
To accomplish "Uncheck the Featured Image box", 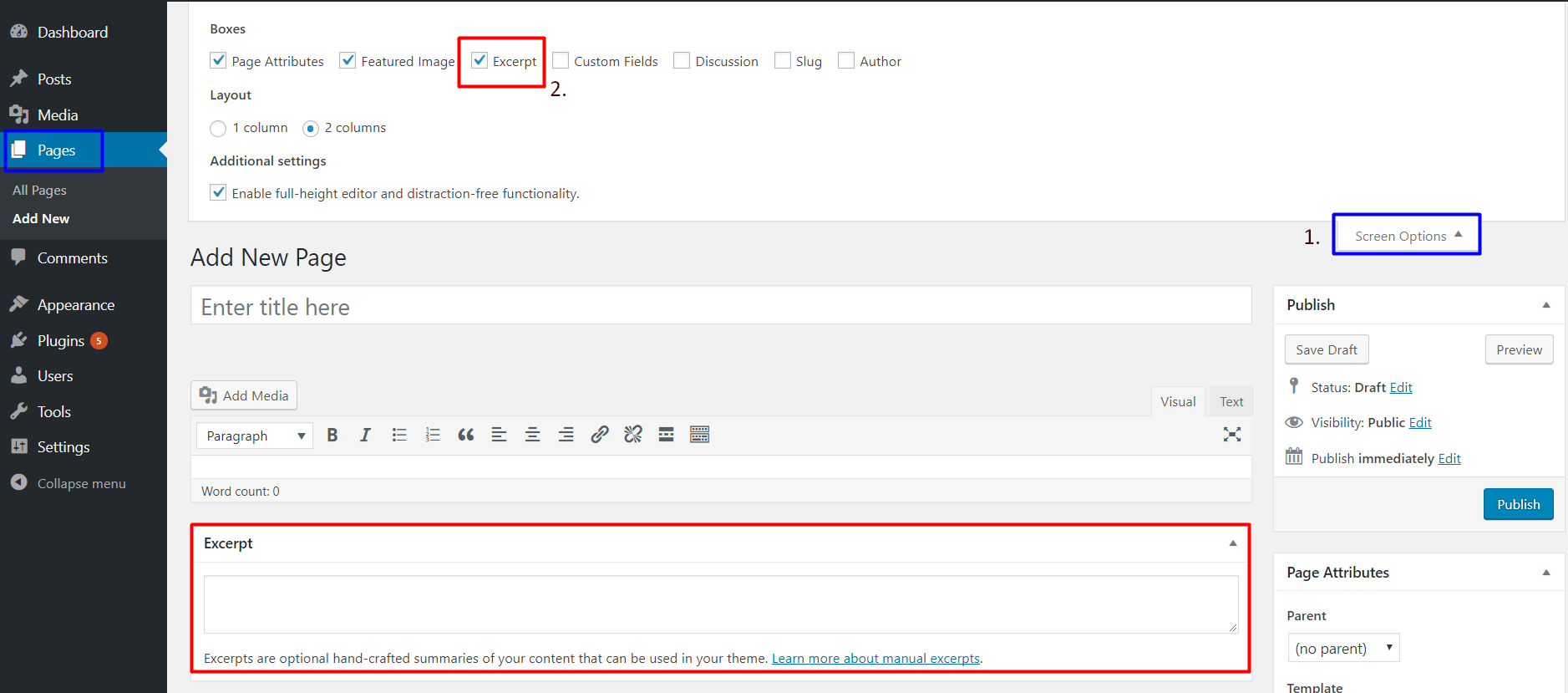I will pos(348,60).
